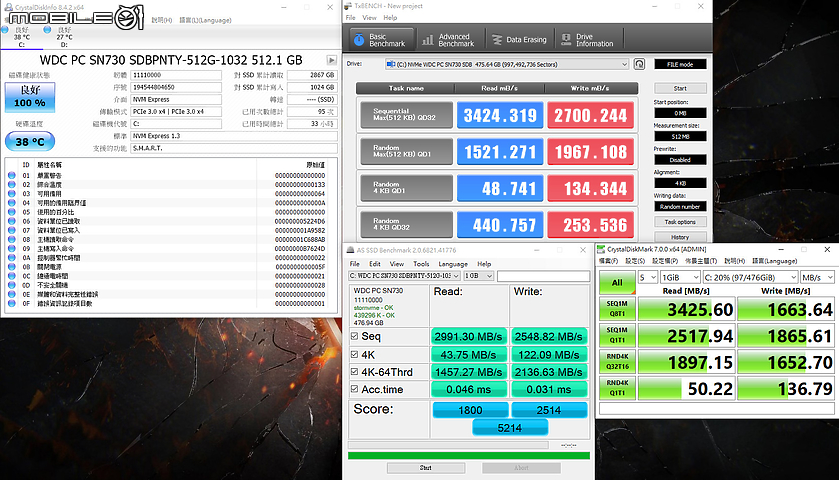The image size is (839, 480).
Task: Uncheck the Seq test in AS SSD
Action: pos(354,336)
